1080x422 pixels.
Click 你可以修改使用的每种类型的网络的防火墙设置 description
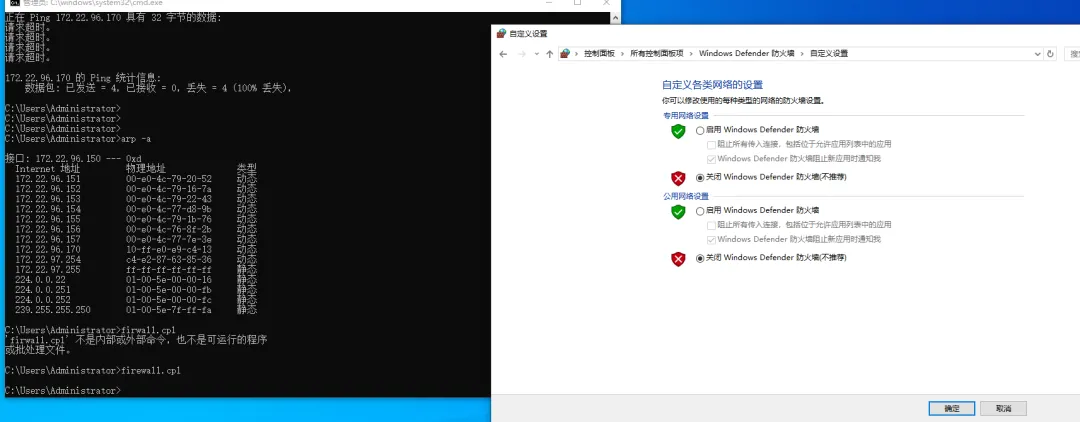pos(743,101)
